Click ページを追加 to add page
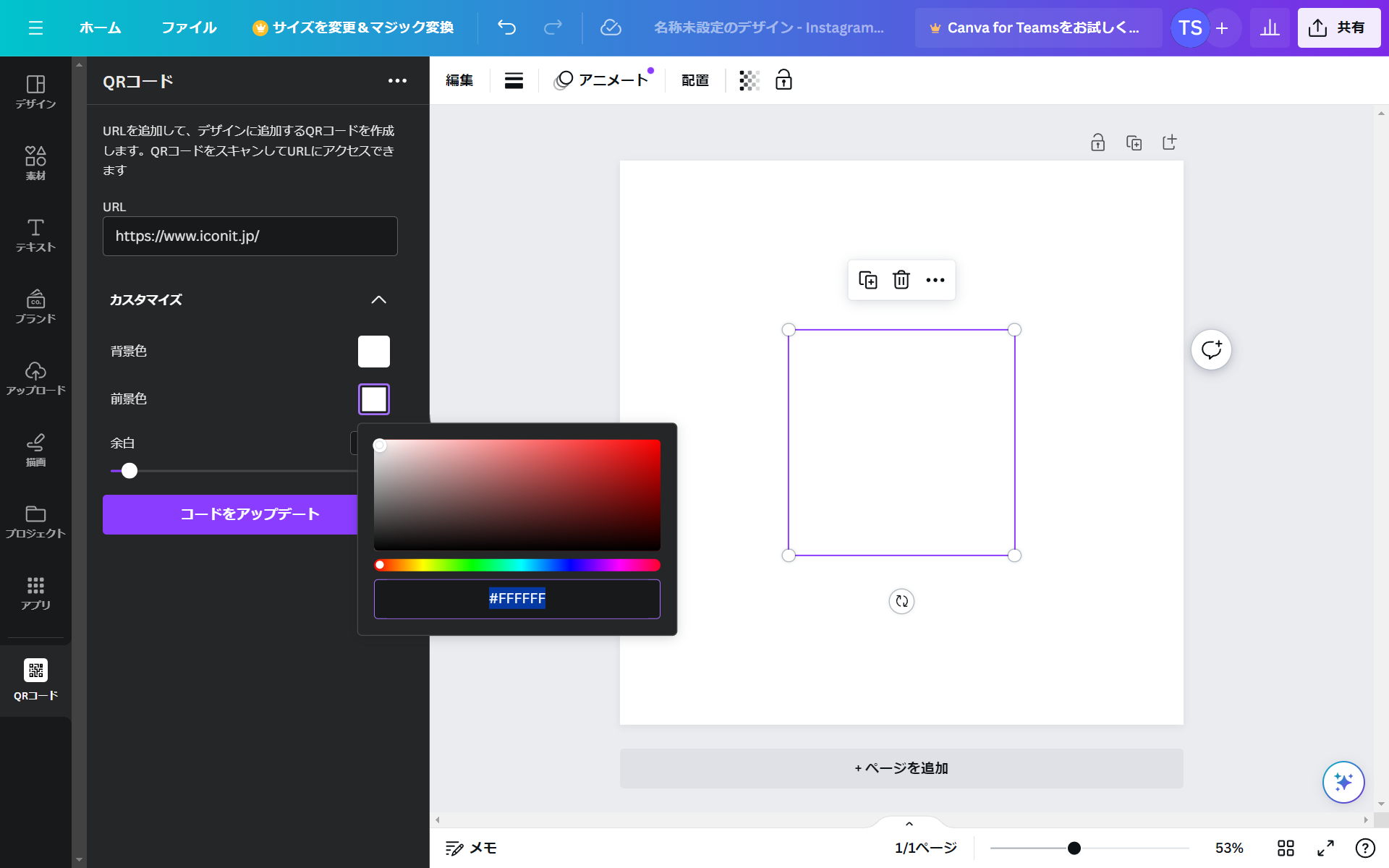This screenshot has width=1389, height=868. click(x=901, y=768)
